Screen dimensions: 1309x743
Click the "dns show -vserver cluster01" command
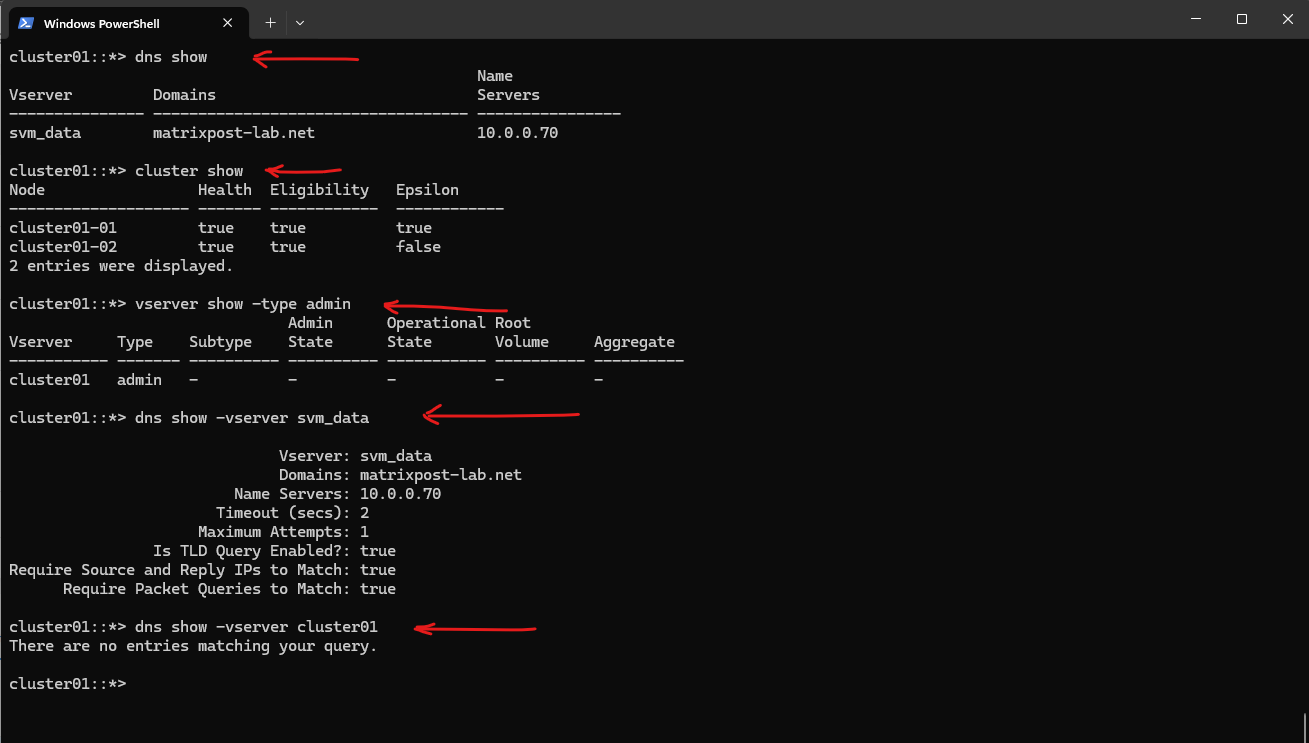coord(256,627)
